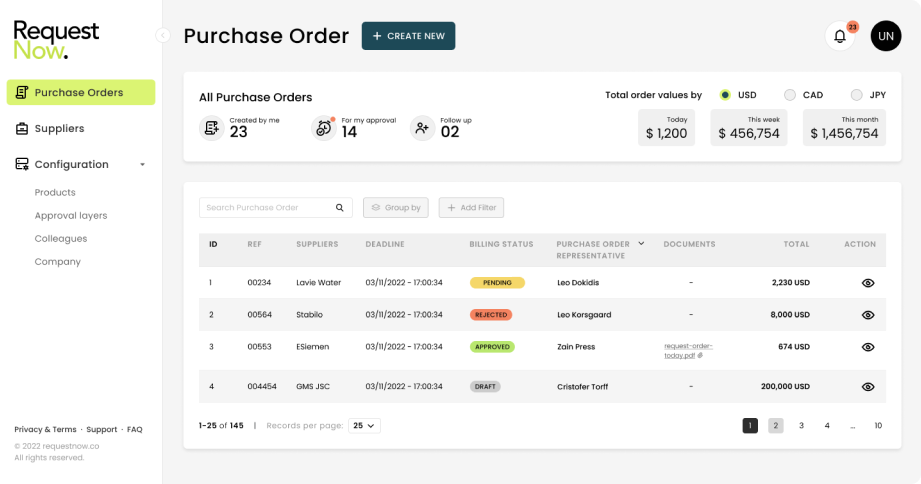Image resolution: width=921 pixels, height=484 pixels.
Task: Click the Follow up person icon
Action: pyautogui.click(x=422, y=127)
